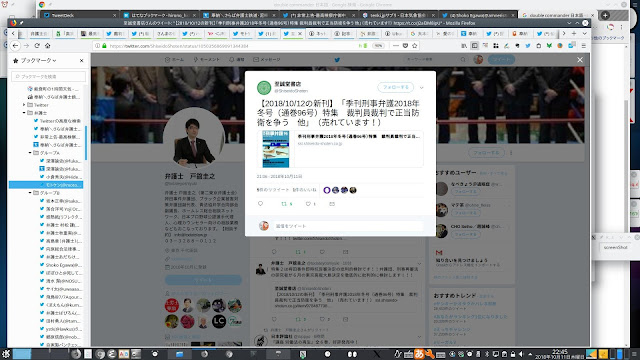Switch to the double commander tab in Chrome
Screen dimensions: 640x360
(x=558, y=15)
